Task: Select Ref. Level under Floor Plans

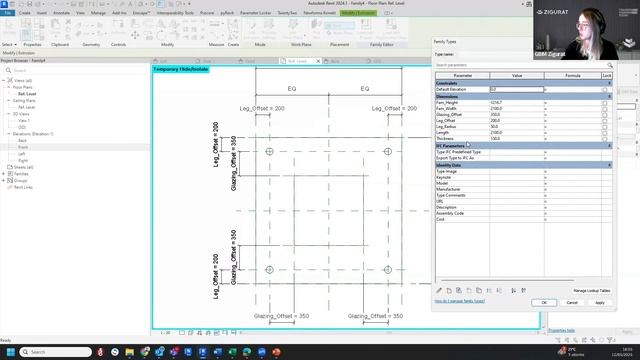Action: coord(27,94)
